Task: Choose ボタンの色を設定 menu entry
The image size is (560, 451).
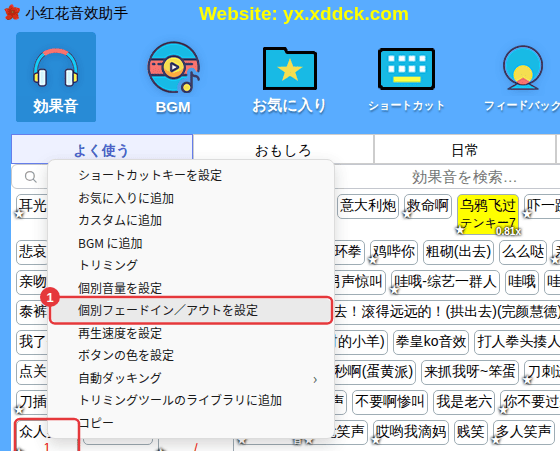Action: pos(191,355)
